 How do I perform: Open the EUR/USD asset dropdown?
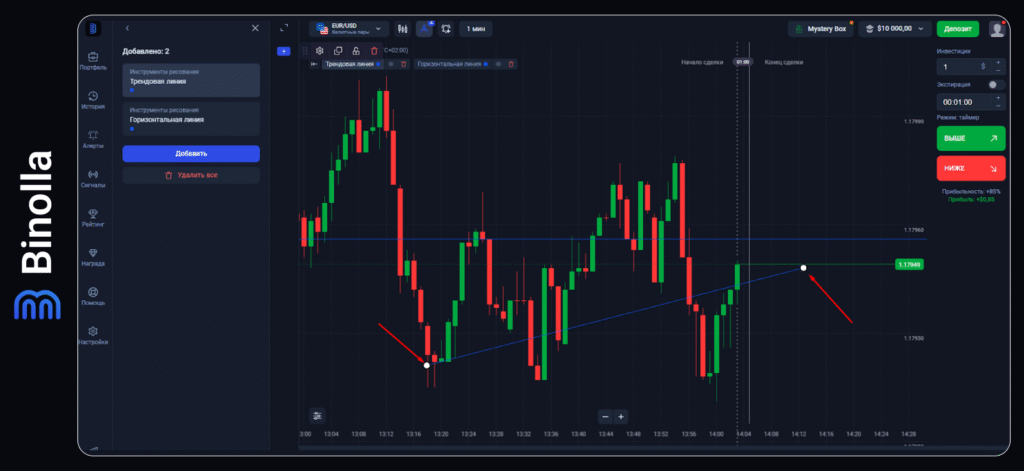click(x=348, y=29)
